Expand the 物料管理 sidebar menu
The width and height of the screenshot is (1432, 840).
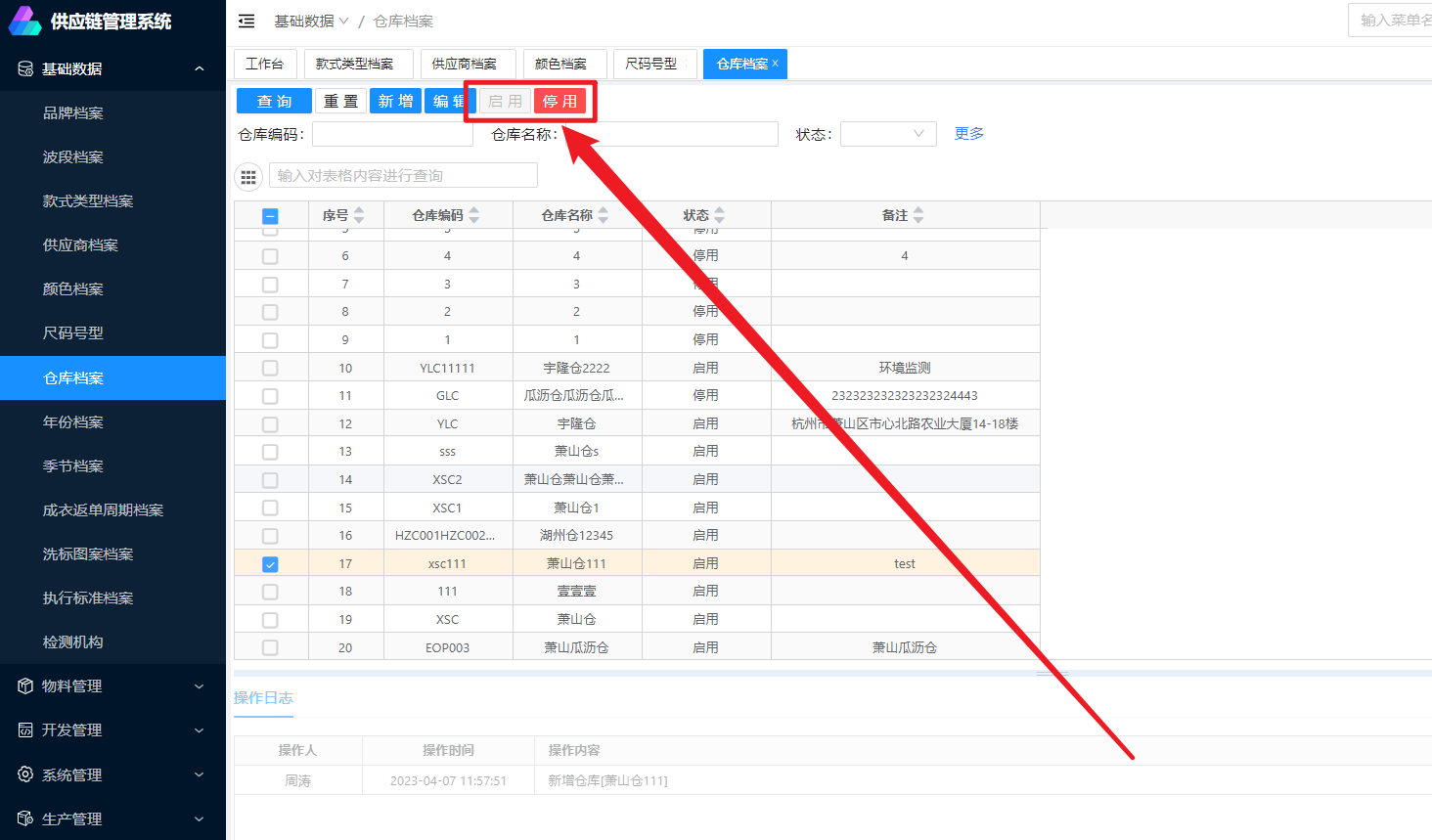pos(112,686)
